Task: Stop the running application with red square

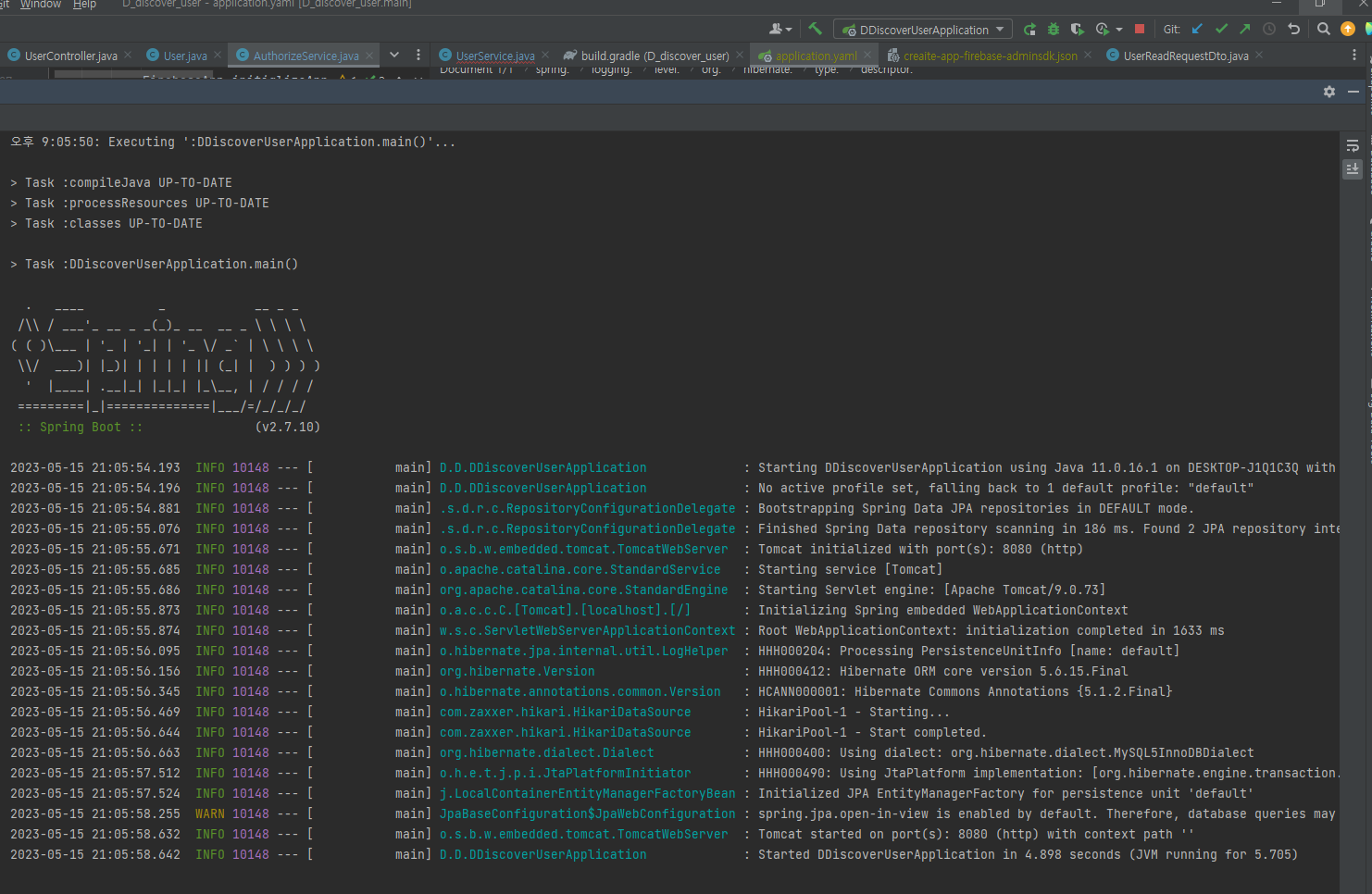Action: tap(1140, 30)
